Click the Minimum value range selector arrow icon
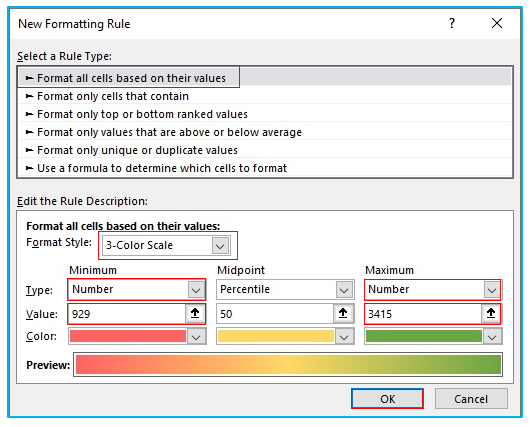 pos(195,314)
